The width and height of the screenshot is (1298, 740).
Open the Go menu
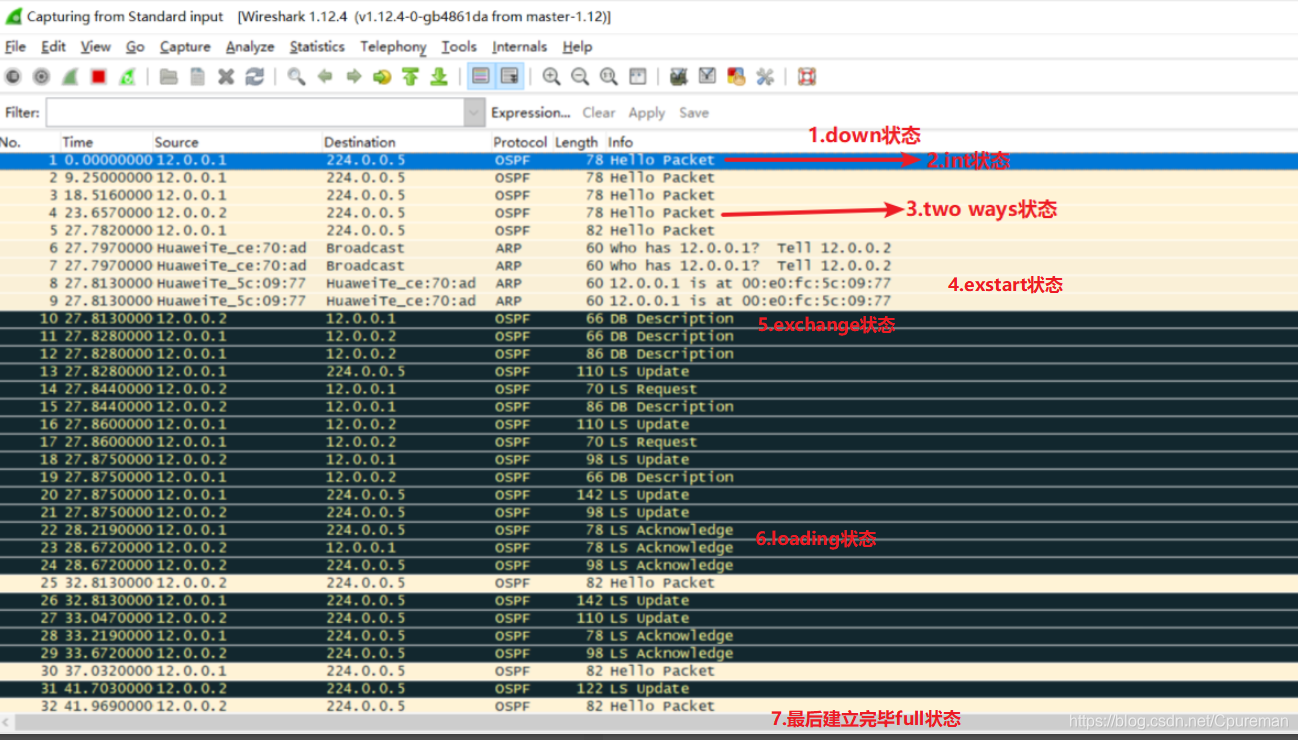[135, 47]
